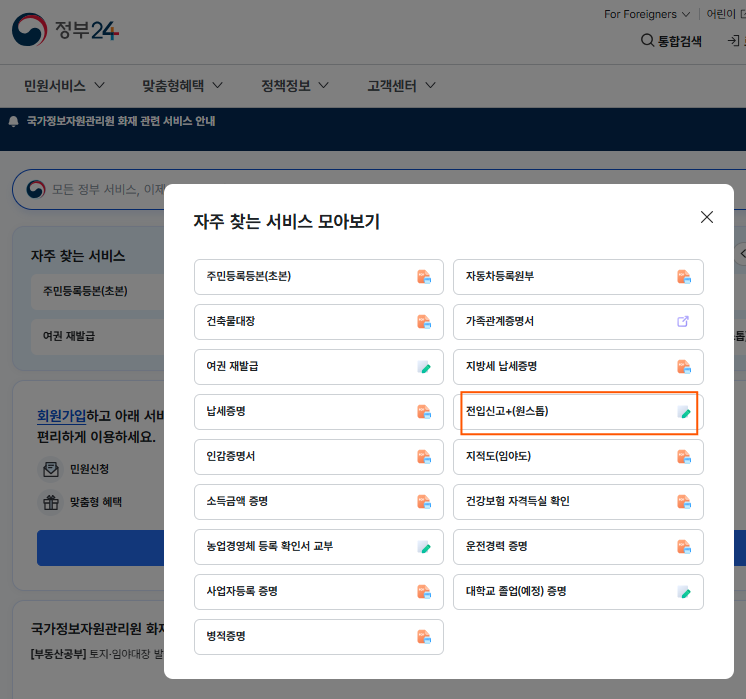The image size is (746, 699).
Task: Click pencil icon beside 여권 재발급 in popup
Action: [424, 367]
